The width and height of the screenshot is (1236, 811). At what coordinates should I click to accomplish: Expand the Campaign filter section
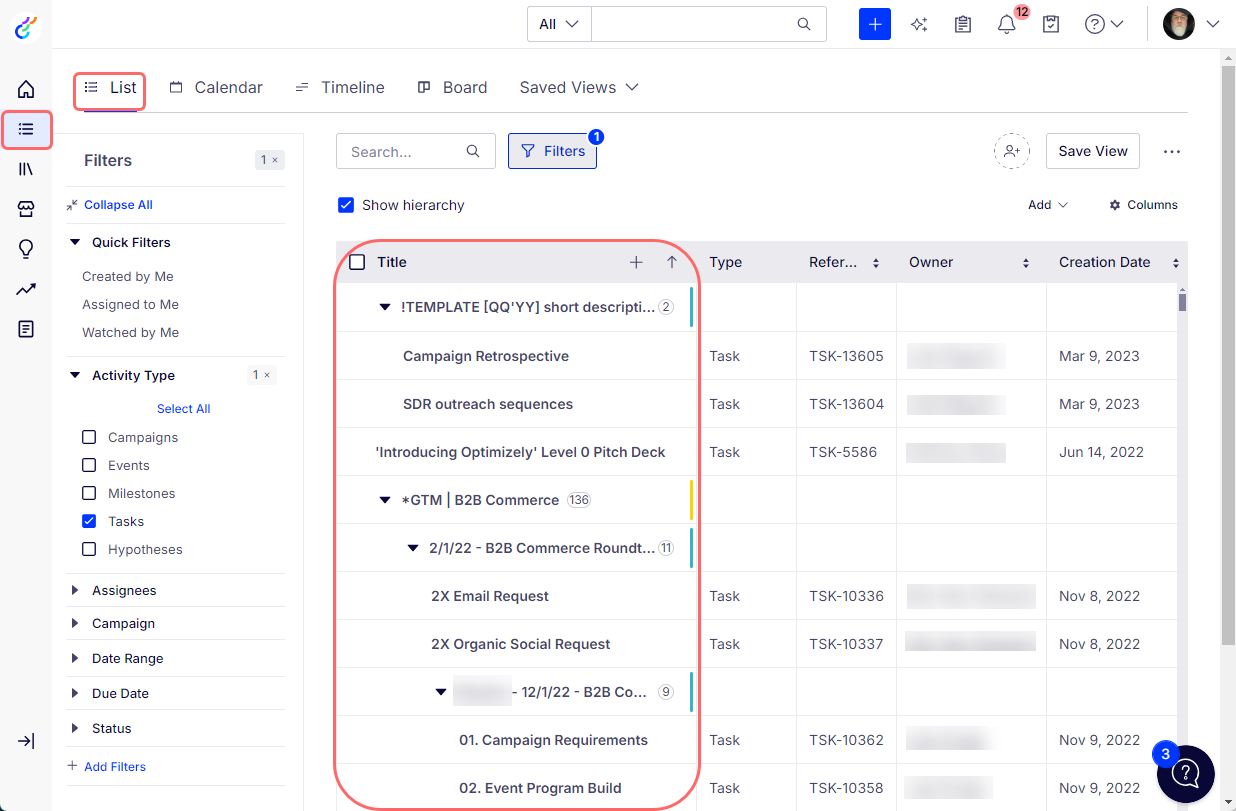tap(75, 623)
